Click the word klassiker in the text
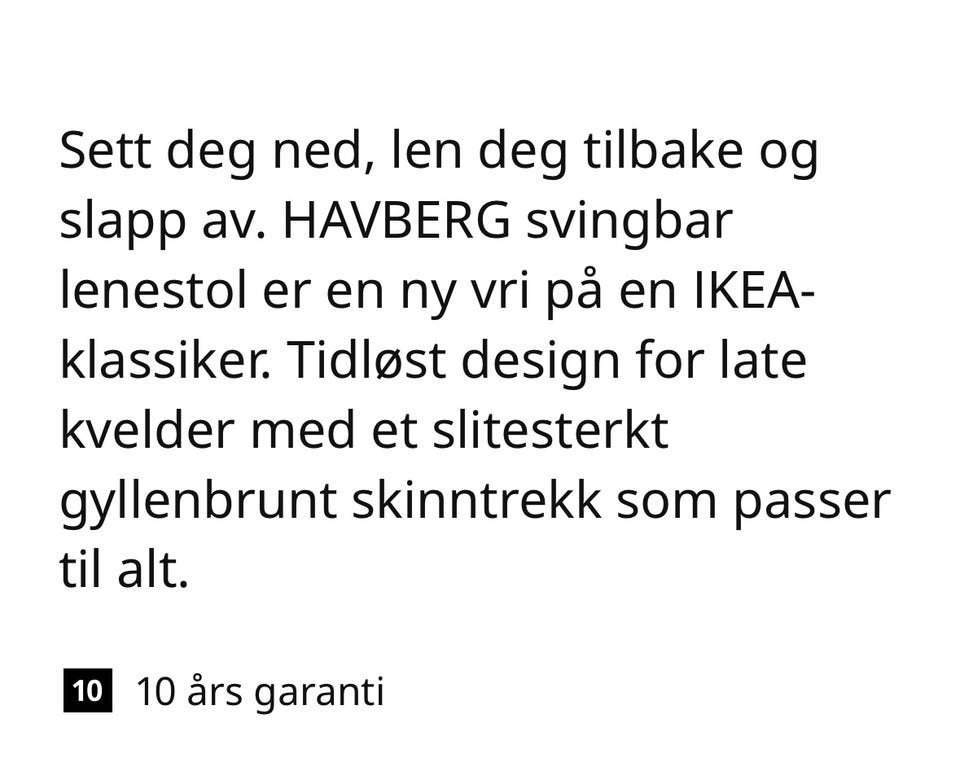This screenshot has width=960, height=758. 164,360
